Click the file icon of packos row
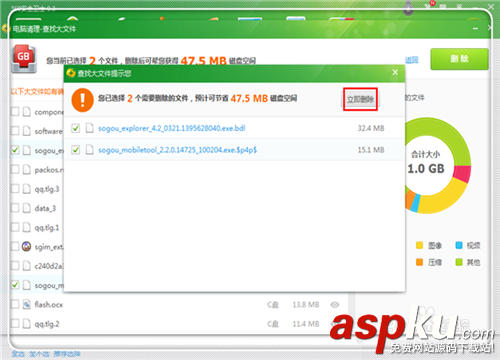This screenshot has height=360, width=500. [27, 169]
